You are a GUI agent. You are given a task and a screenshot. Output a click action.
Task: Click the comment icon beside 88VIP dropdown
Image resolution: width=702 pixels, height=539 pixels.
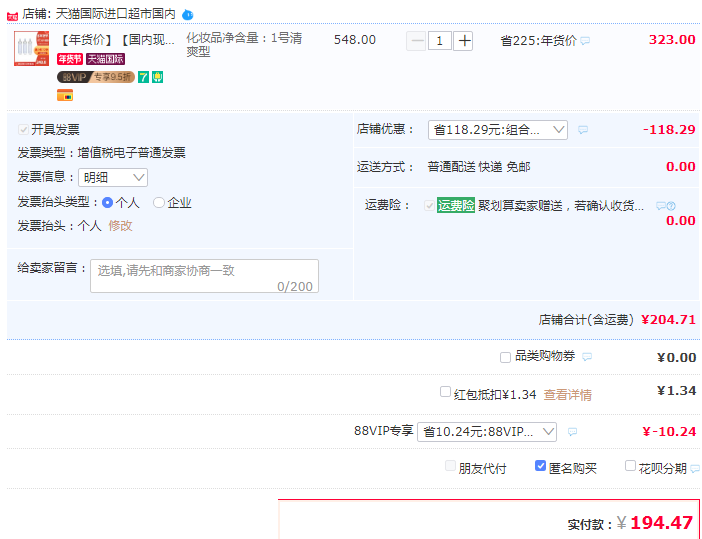pyautogui.click(x=572, y=432)
